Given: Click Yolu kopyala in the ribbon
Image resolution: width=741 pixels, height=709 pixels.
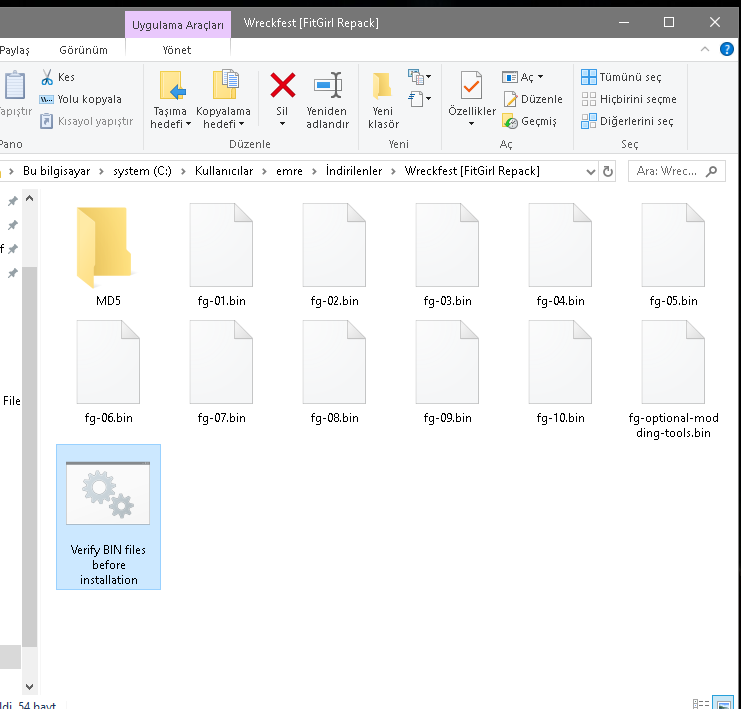Looking at the screenshot, I should 81,99.
